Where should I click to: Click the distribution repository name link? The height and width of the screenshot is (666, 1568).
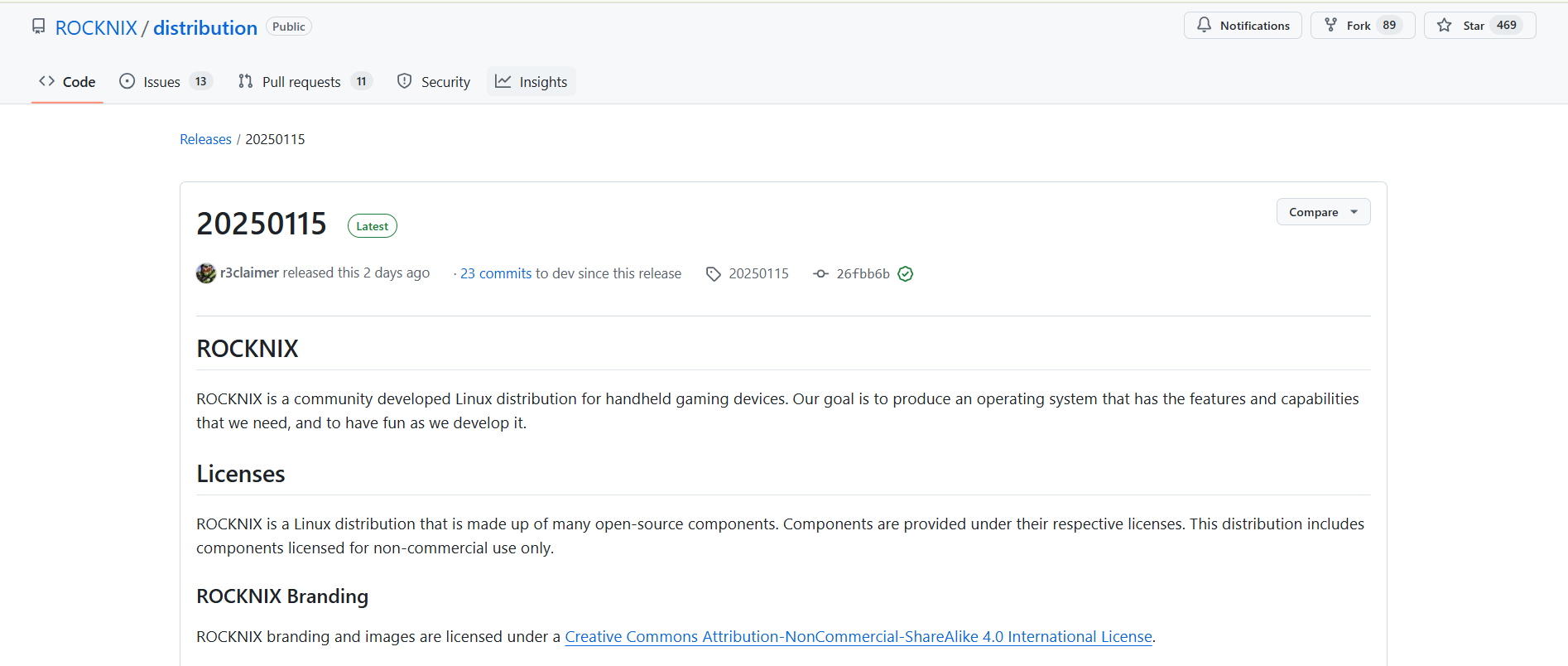click(x=205, y=28)
